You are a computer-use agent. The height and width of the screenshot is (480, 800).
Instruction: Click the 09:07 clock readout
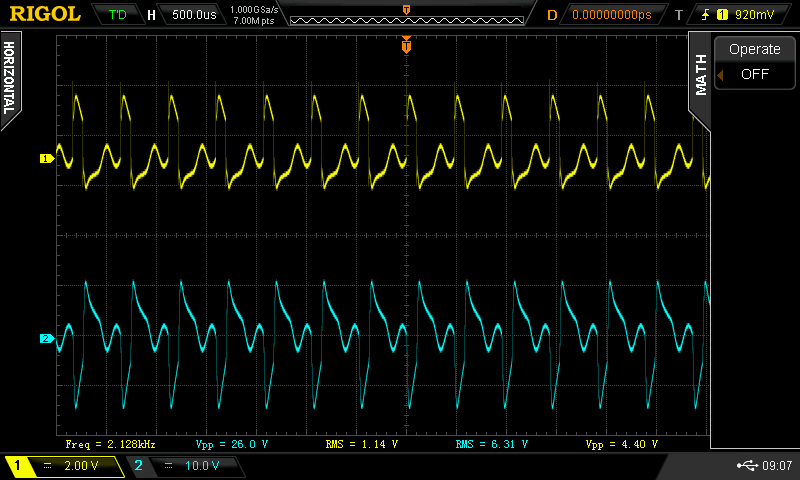click(x=777, y=465)
